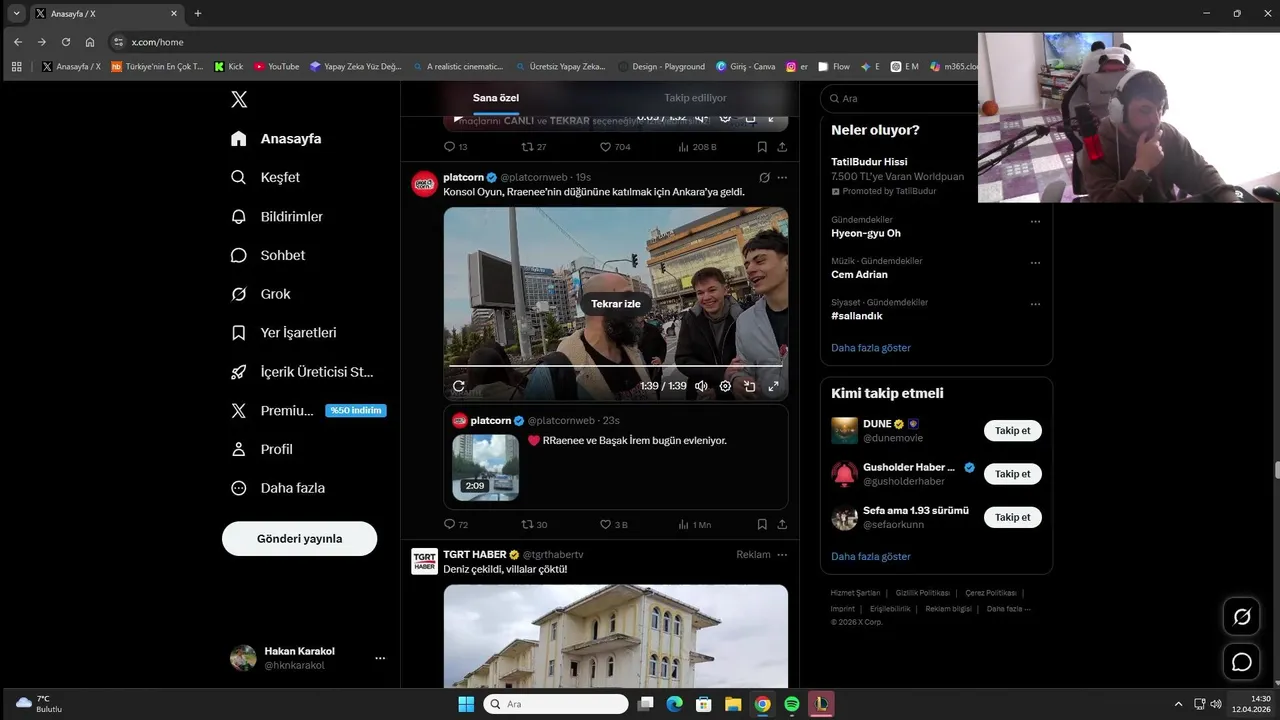Open the Kick bookmark in bookmarks bar
Screen dimensions: 1280x720
(x=229, y=67)
